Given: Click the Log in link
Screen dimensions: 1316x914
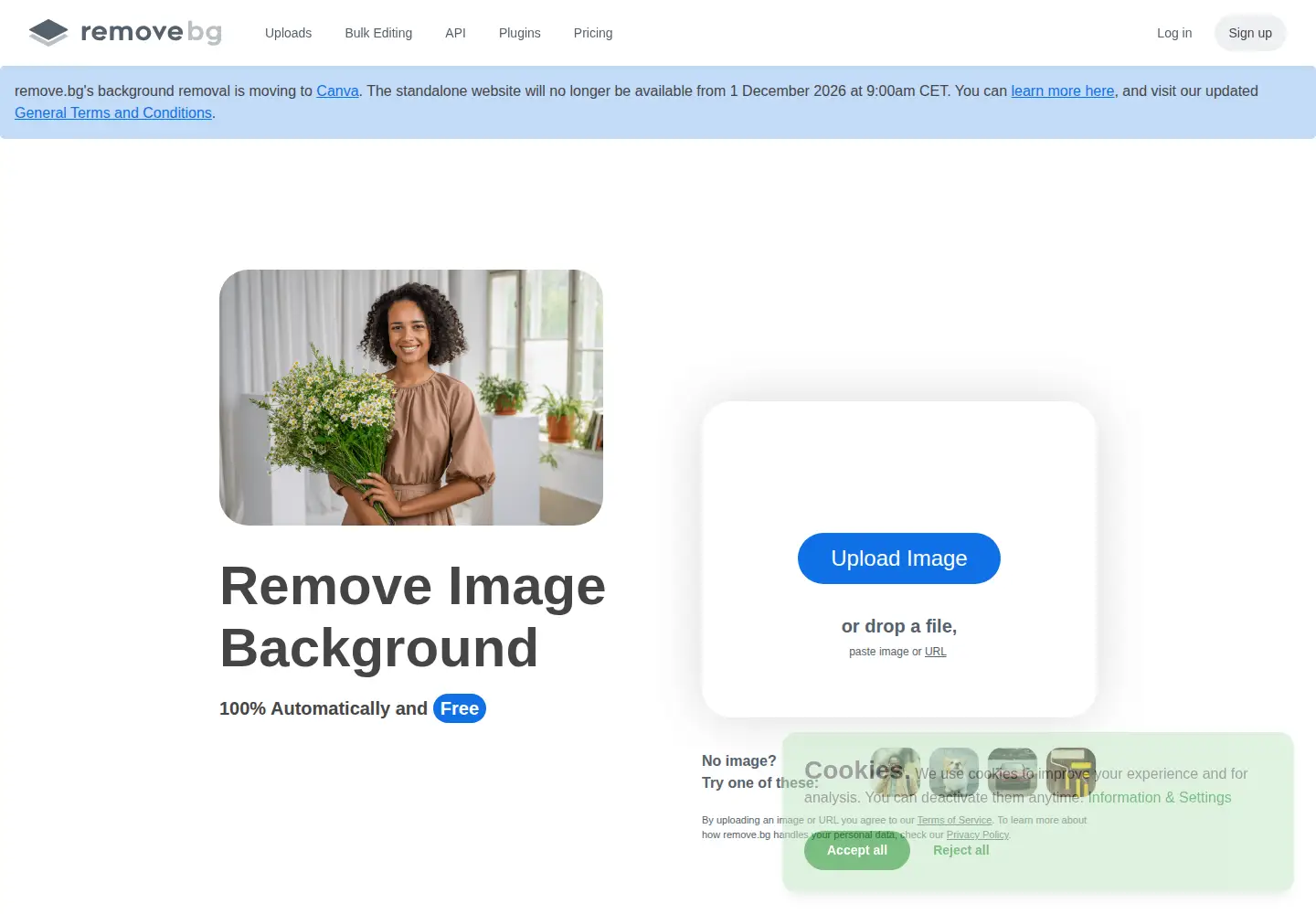Looking at the screenshot, I should coord(1174,33).
